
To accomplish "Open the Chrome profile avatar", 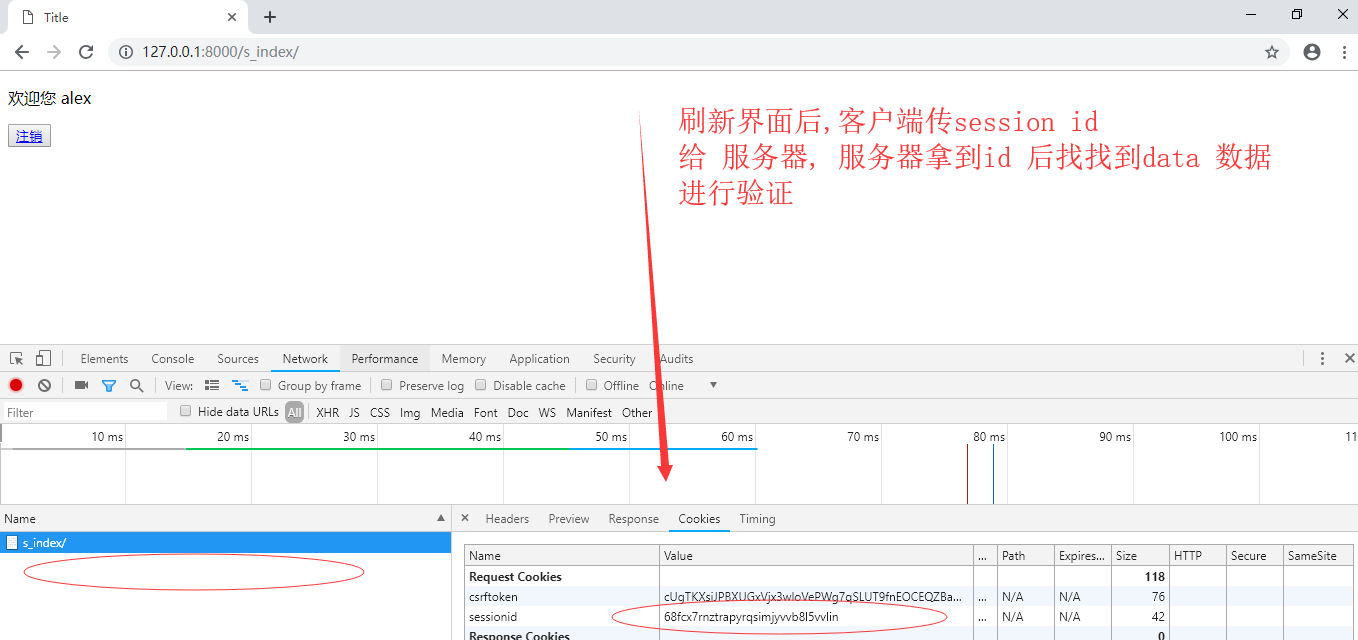I will coord(1312,52).
